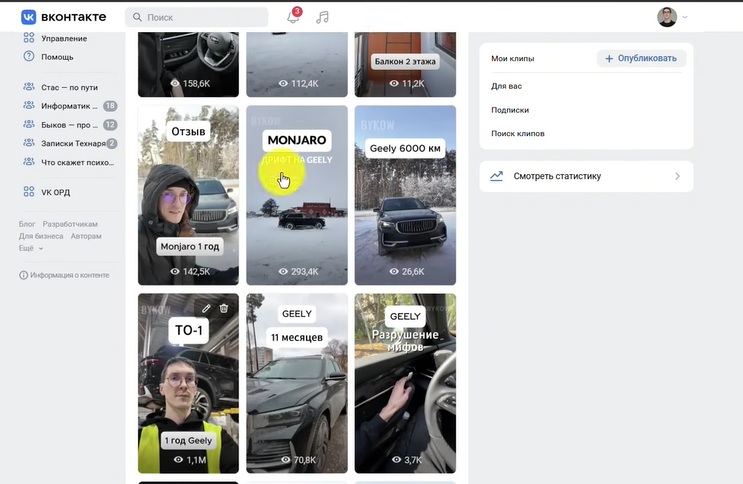Click the 1,1M view count
The height and width of the screenshot is (484, 743).
pos(190,459)
